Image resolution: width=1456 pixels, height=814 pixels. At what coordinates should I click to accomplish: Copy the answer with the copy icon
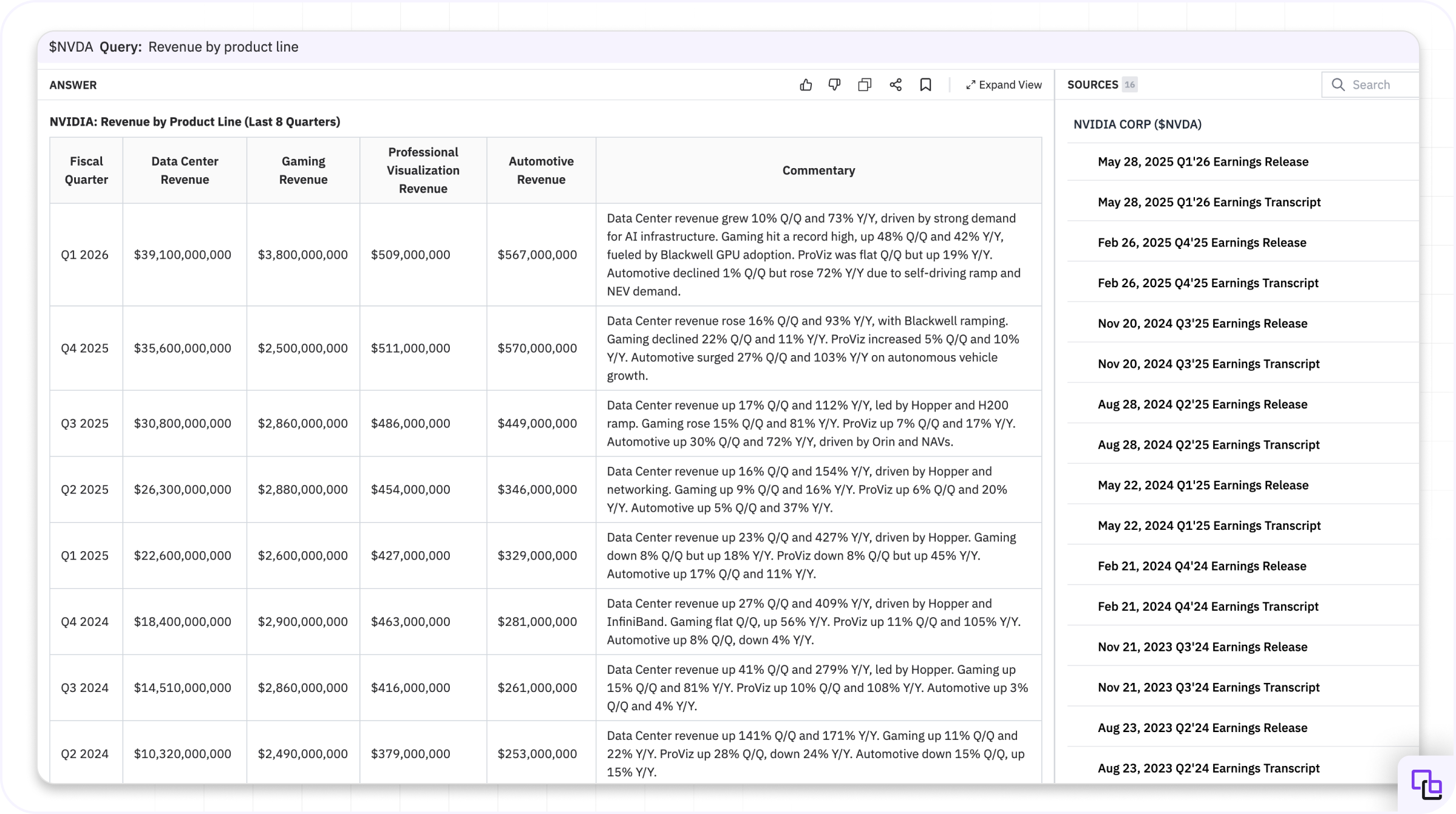pos(865,85)
